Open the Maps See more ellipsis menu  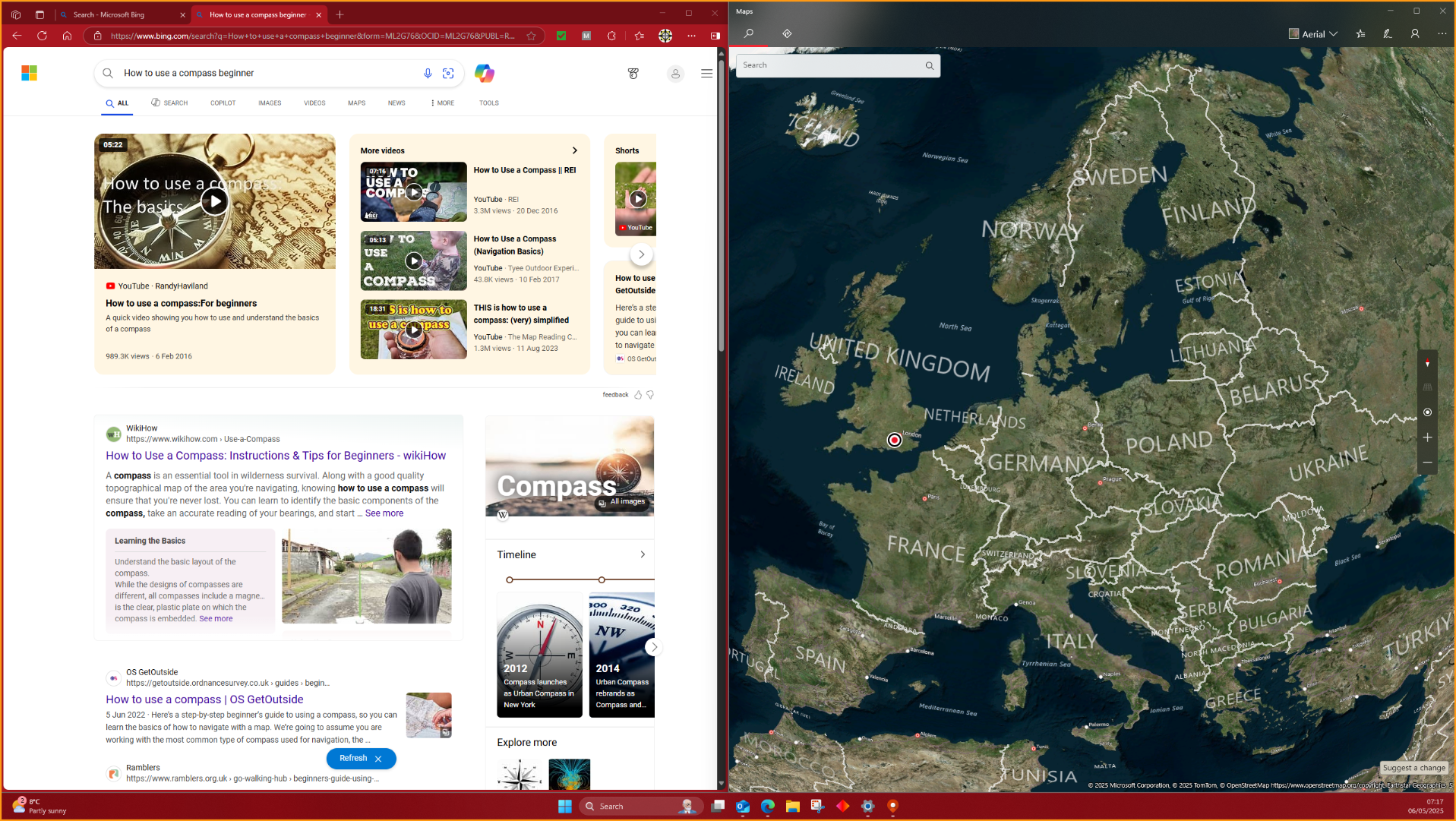coord(1442,33)
